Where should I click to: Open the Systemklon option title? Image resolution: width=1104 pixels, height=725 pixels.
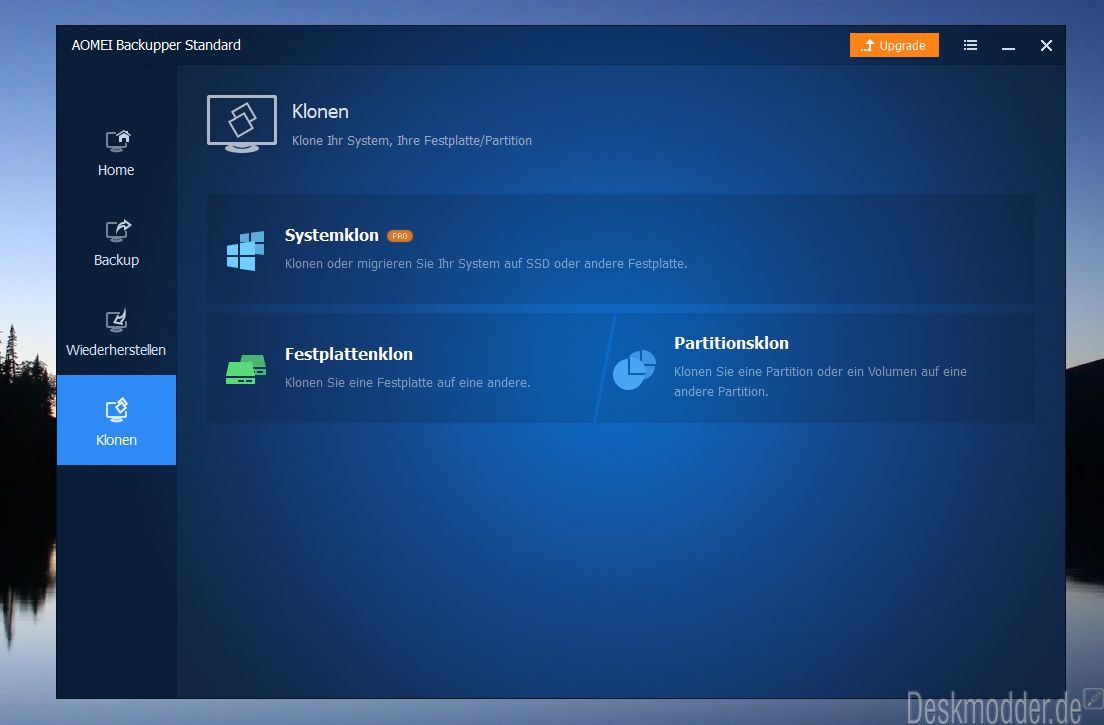332,235
